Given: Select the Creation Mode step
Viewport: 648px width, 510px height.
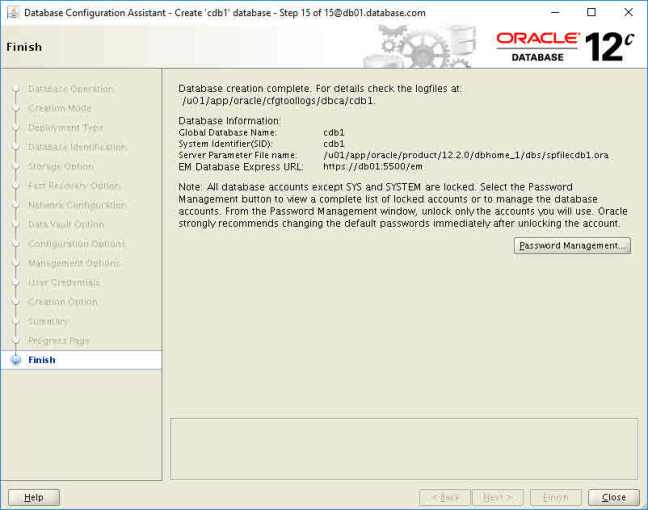Looking at the screenshot, I should [60, 108].
